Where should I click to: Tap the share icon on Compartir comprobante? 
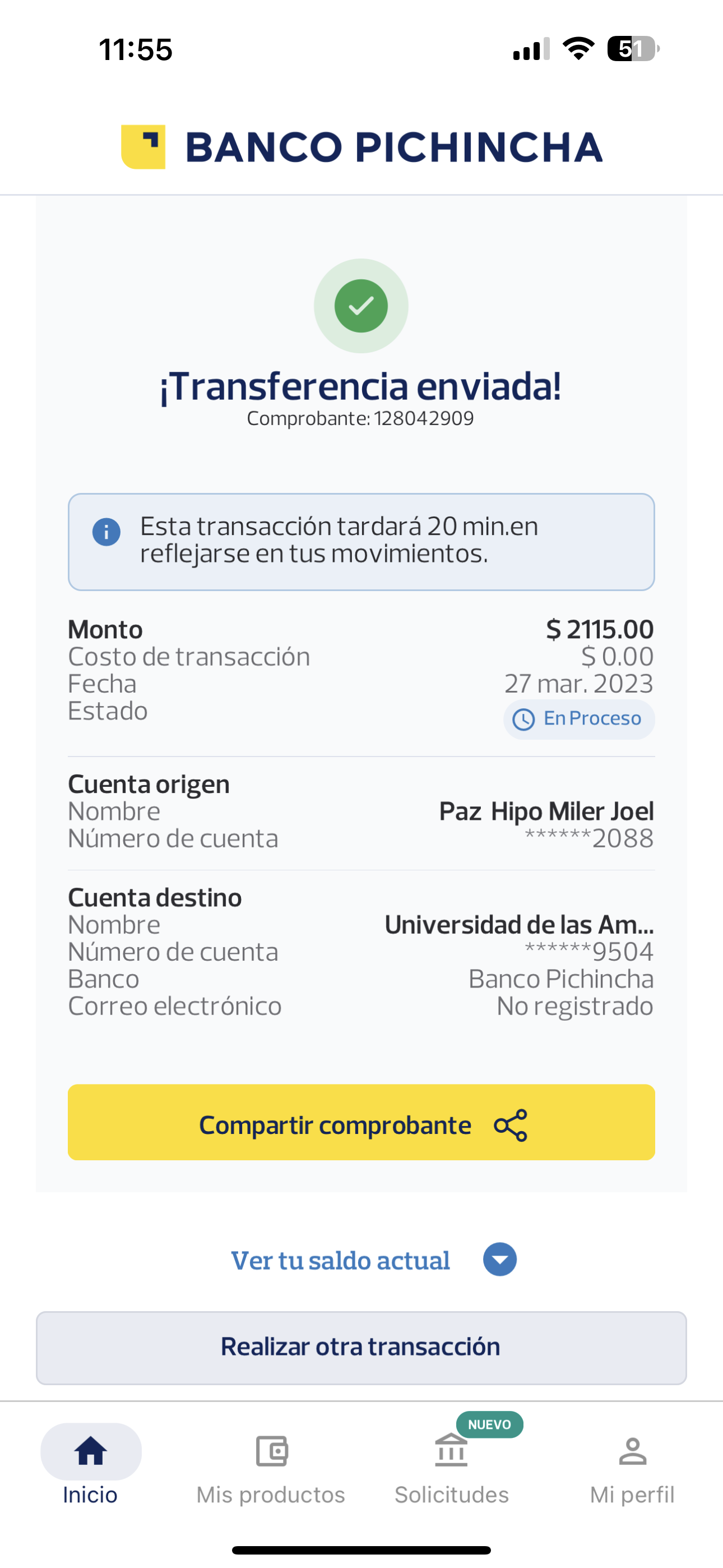coord(511,1125)
